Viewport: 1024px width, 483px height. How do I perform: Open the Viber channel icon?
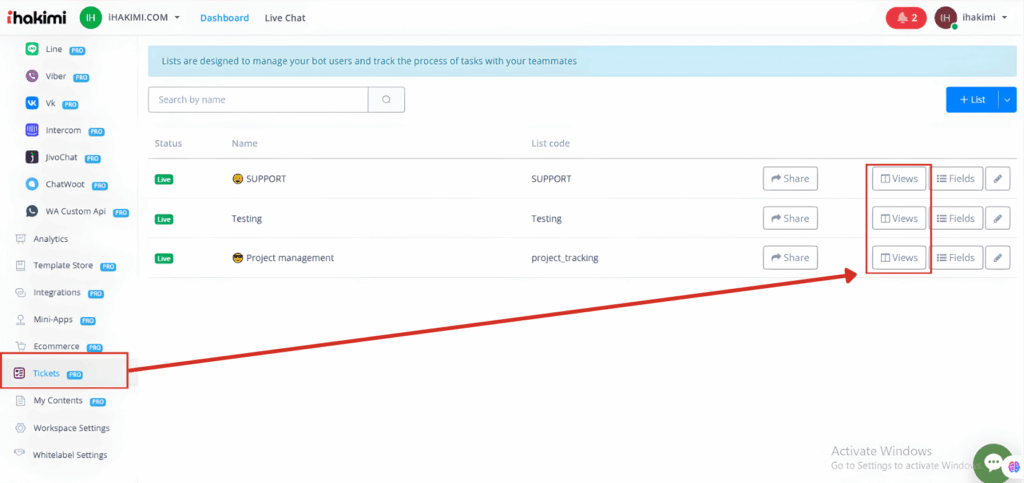coord(32,75)
